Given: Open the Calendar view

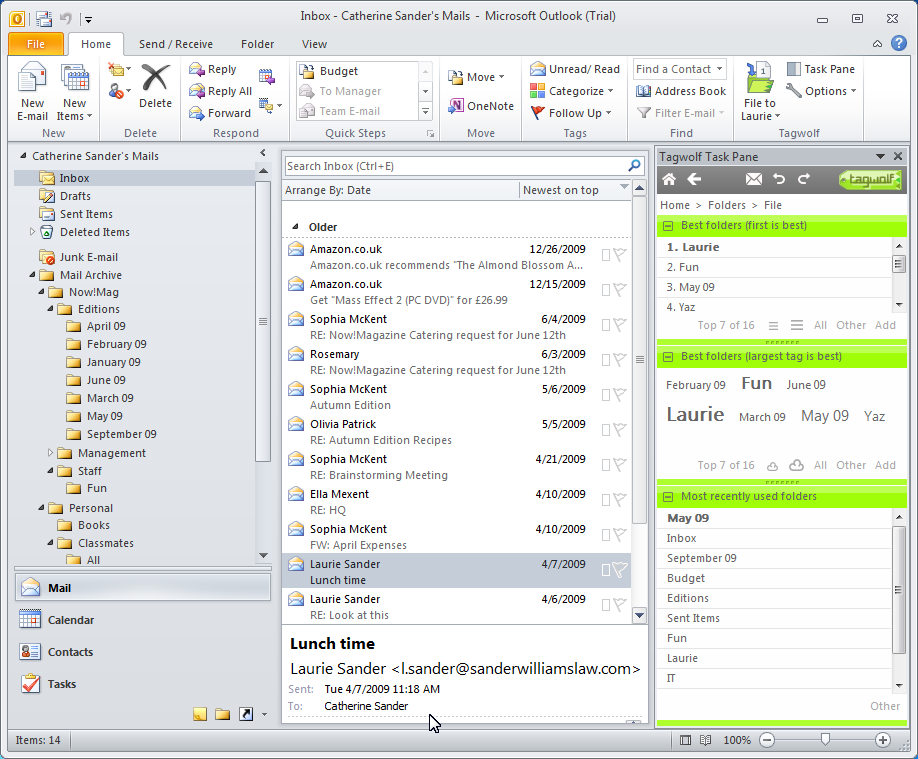Looking at the screenshot, I should point(143,620).
